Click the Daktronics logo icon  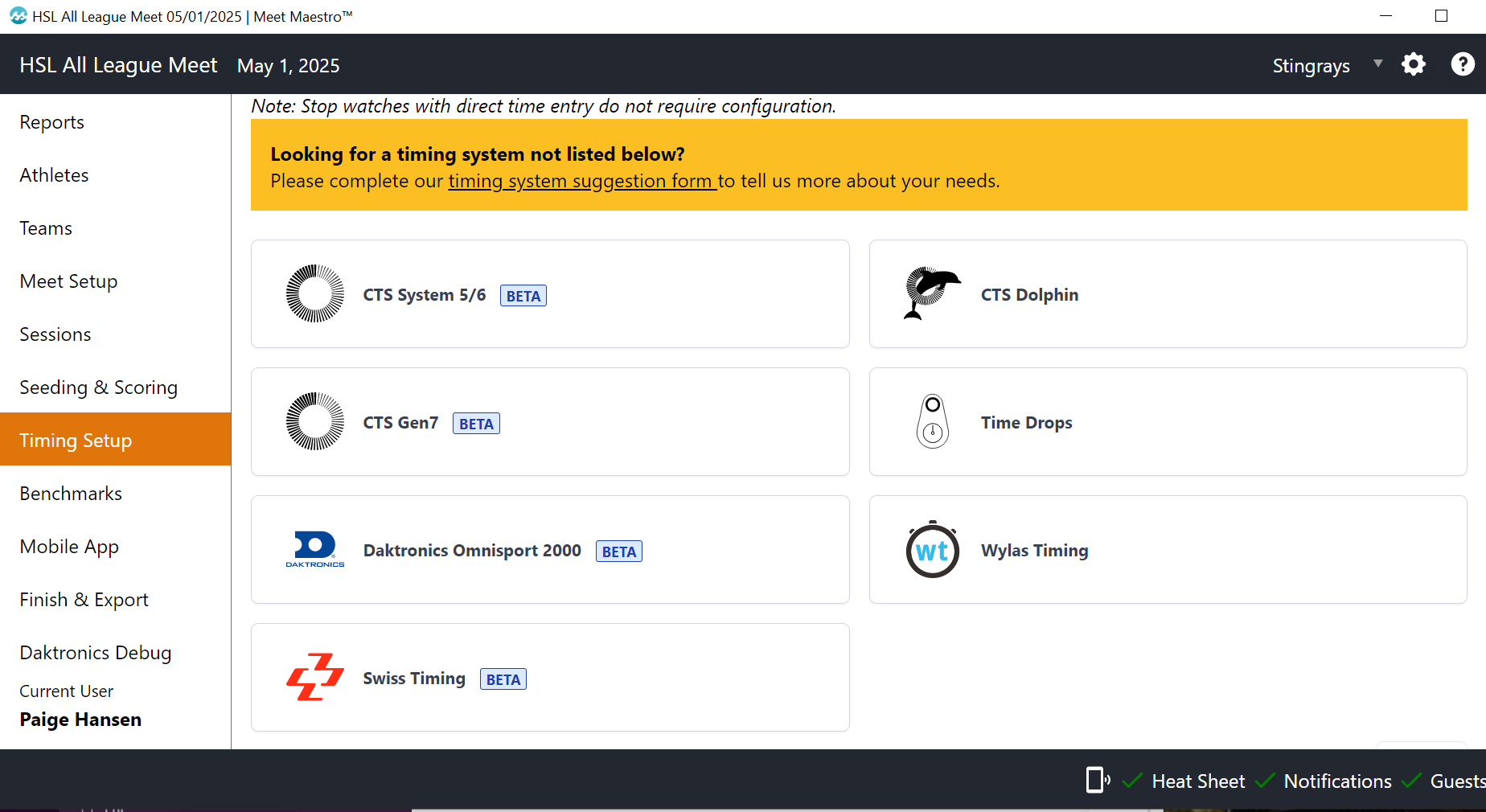[x=315, y=549]
